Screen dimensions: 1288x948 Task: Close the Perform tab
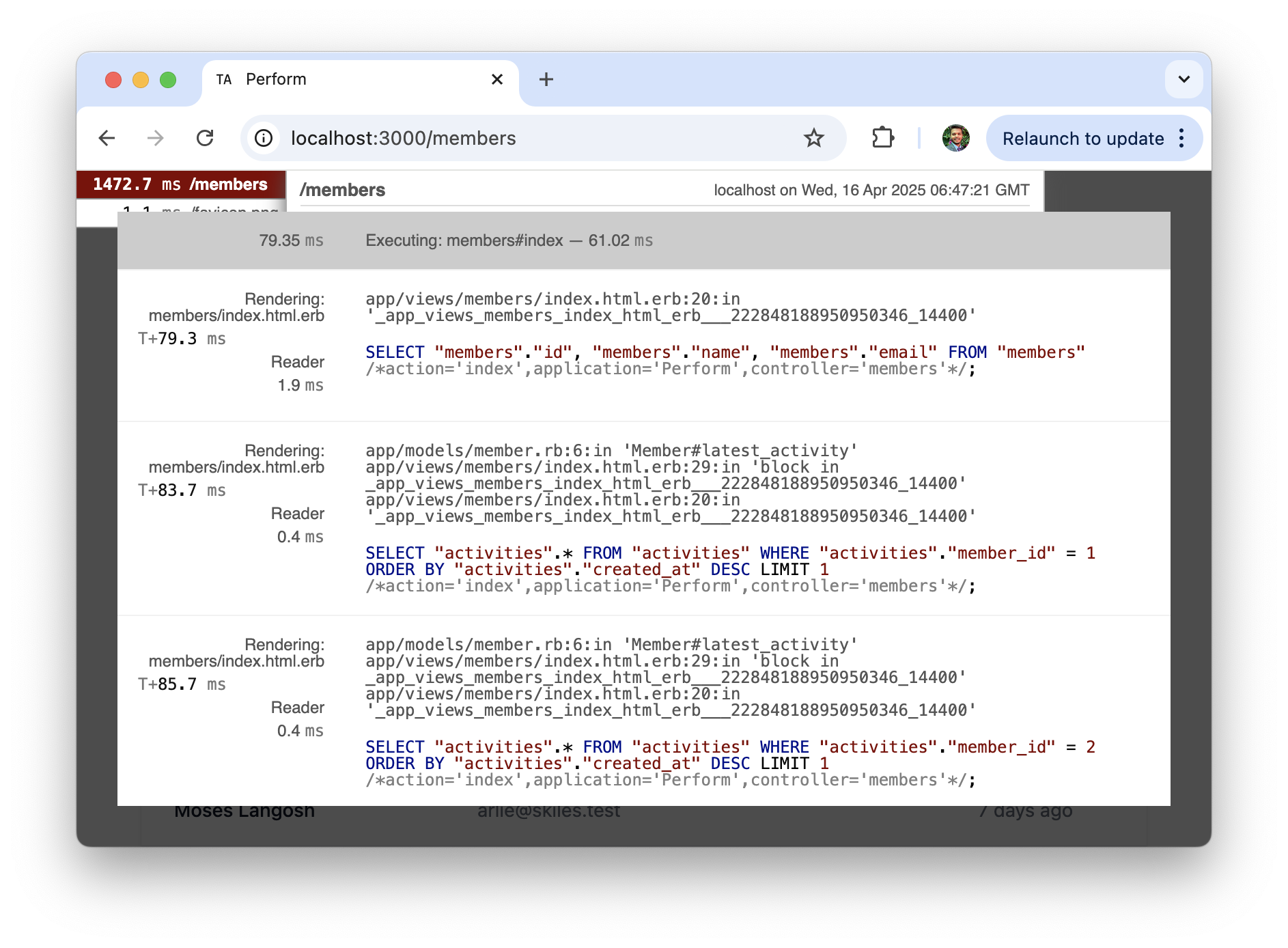(496, 79)
